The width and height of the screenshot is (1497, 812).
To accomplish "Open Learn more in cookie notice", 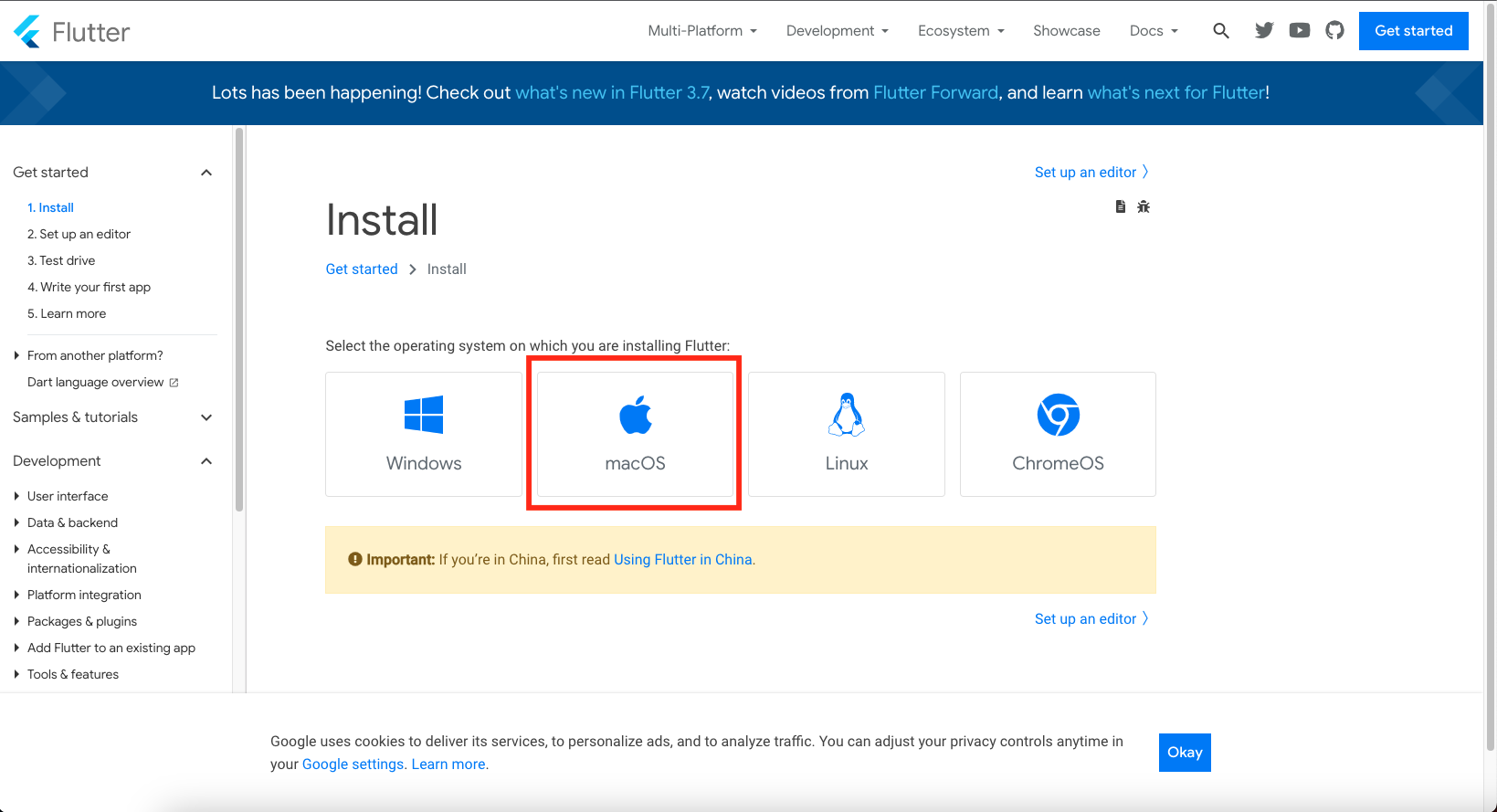I will click(448, 765).
